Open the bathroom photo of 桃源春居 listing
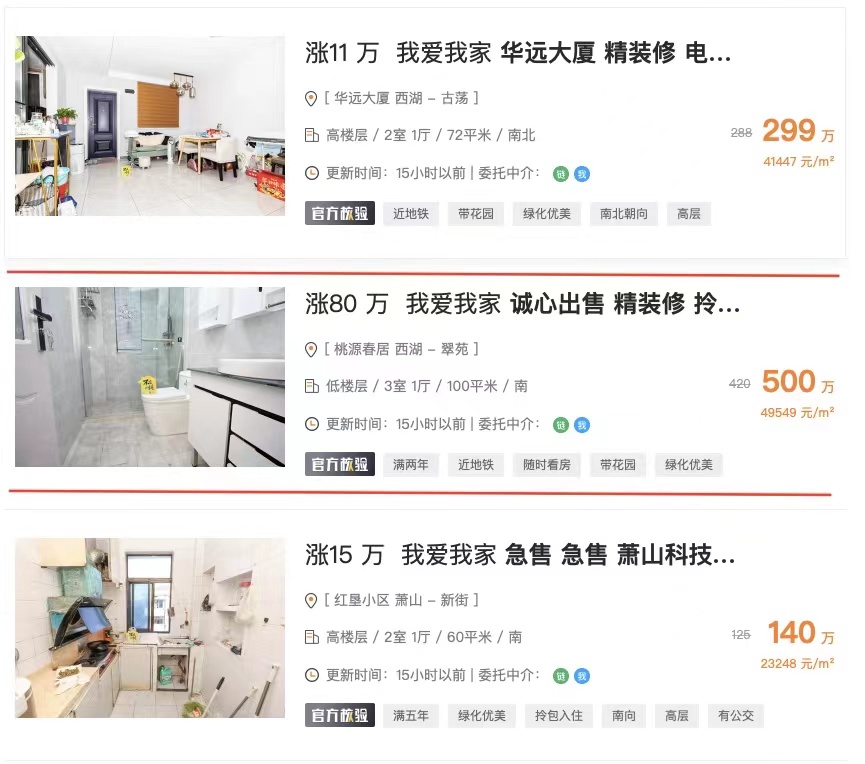Screen dimensions: 865x764 click(x=150, y=377)
